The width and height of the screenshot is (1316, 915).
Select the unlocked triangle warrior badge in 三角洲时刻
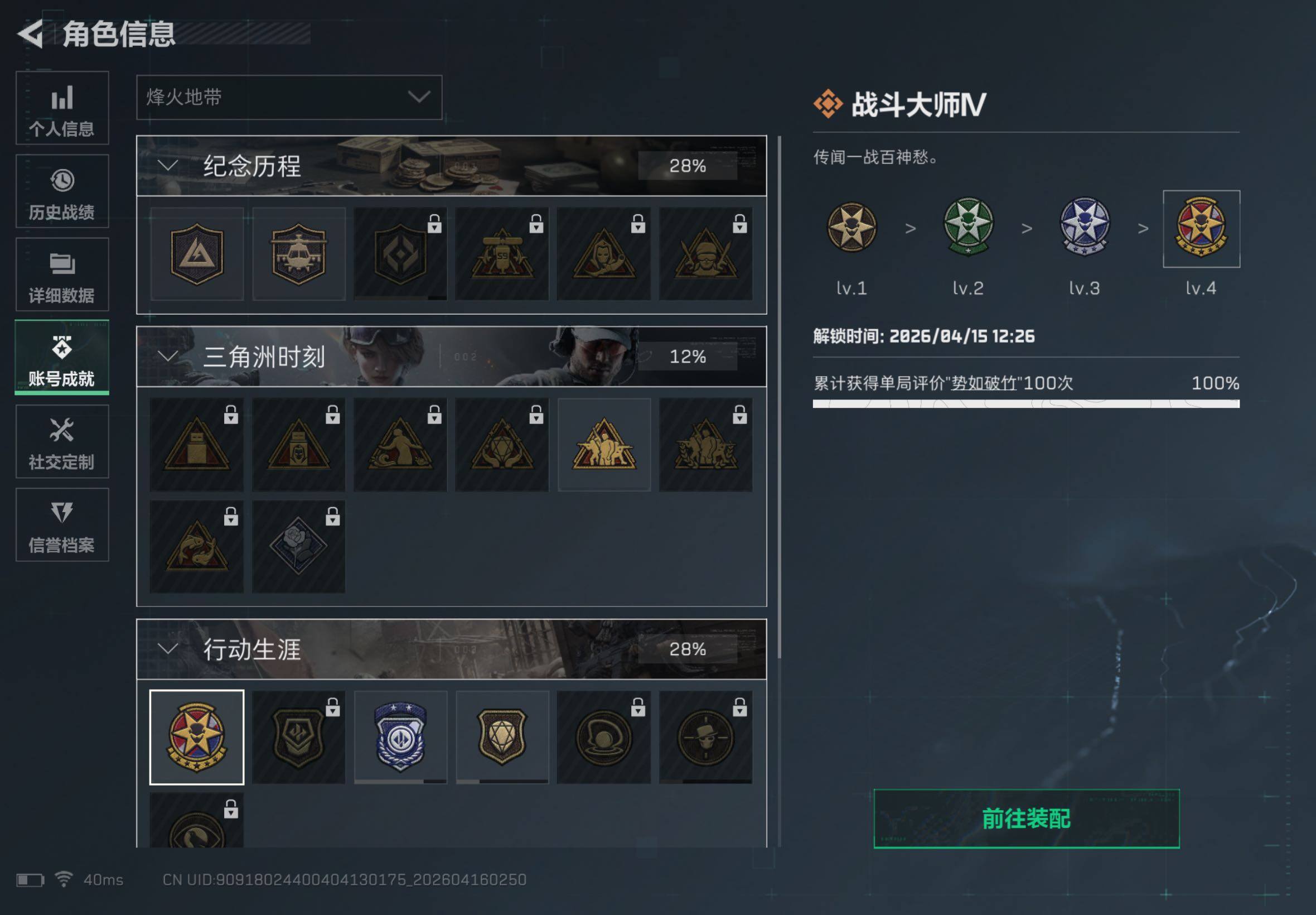pos(604,445)
